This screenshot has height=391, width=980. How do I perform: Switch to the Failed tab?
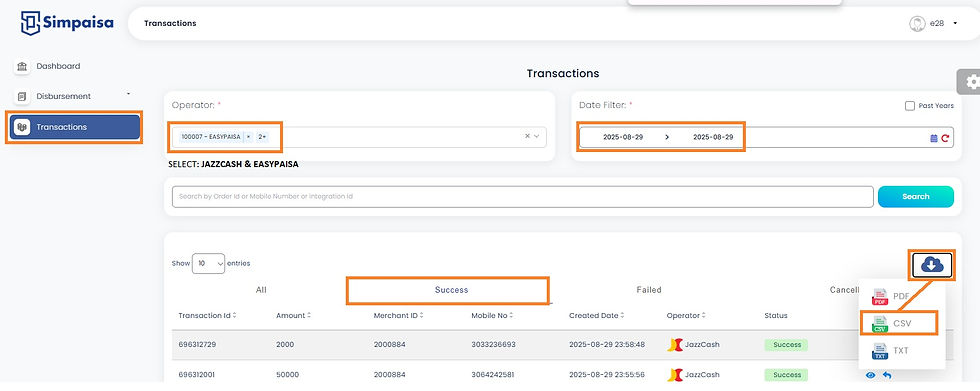coord(649,290)
